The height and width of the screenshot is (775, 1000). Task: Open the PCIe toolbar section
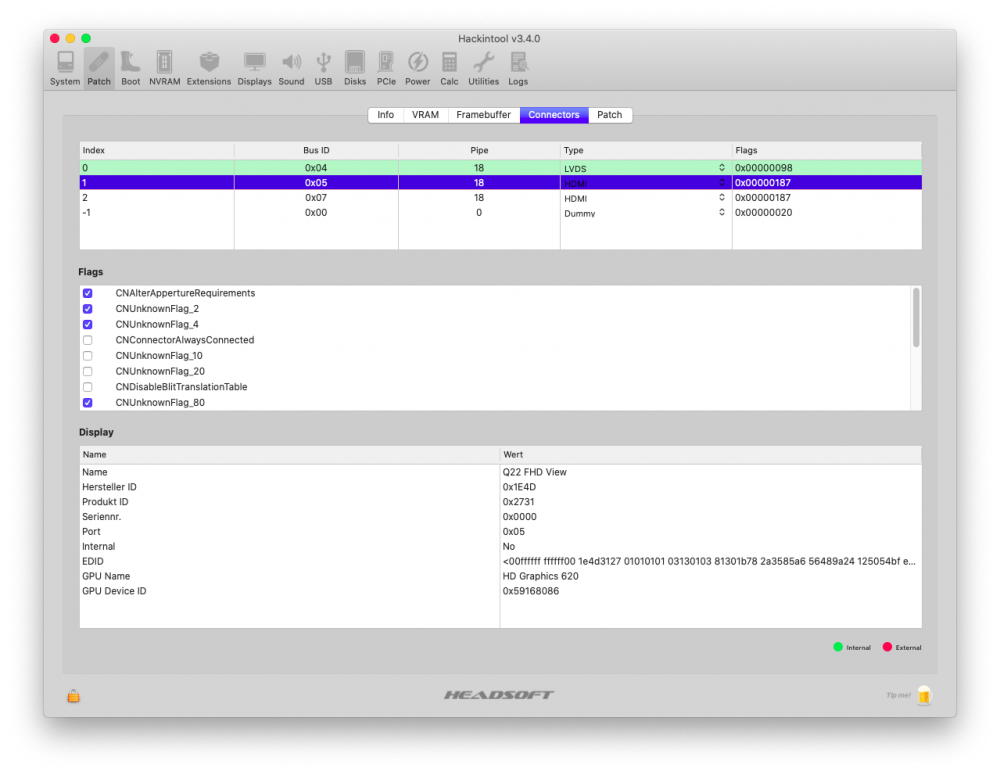(386, 67)
